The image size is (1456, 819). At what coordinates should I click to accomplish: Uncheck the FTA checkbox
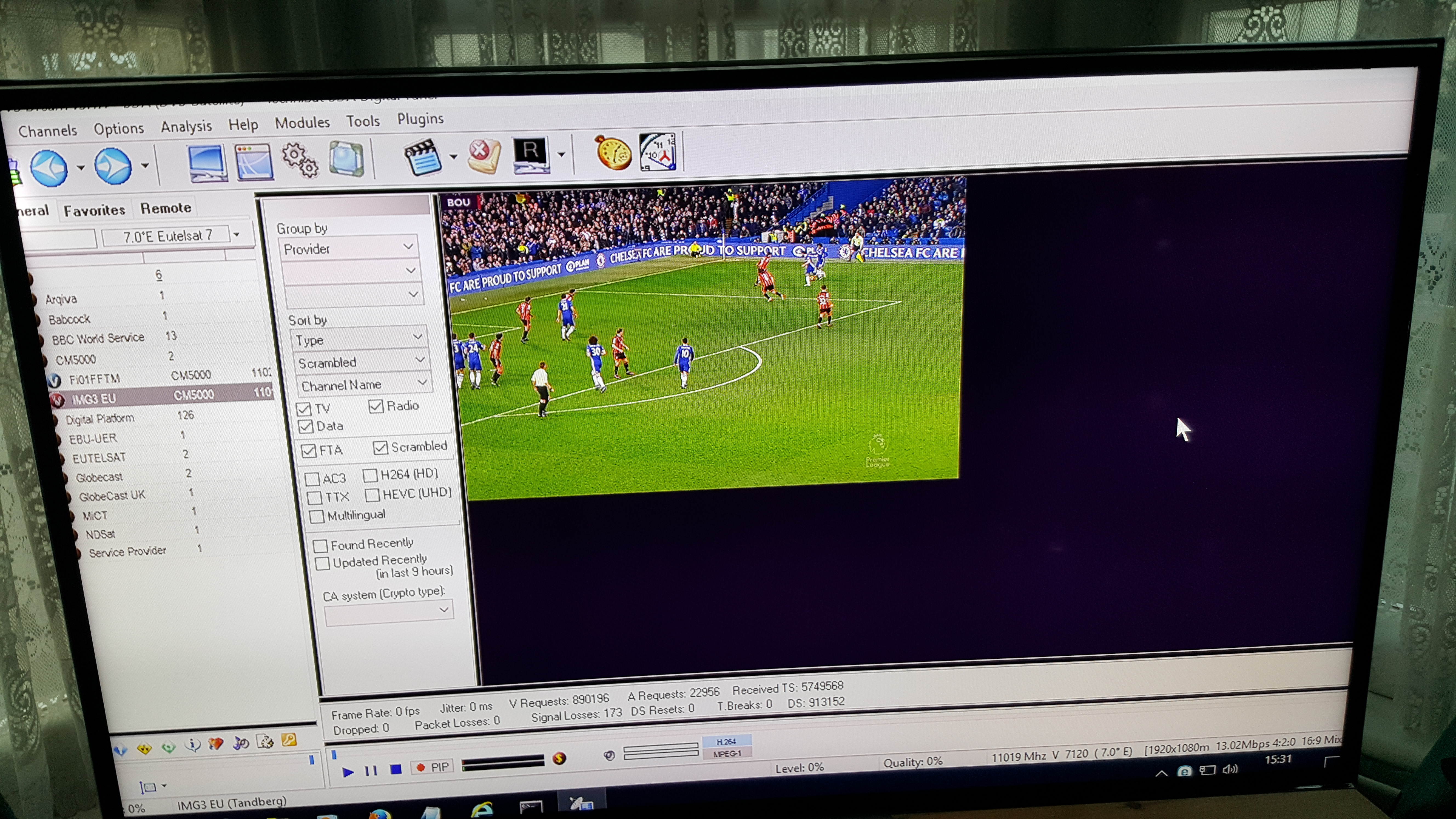coord(309,451)
